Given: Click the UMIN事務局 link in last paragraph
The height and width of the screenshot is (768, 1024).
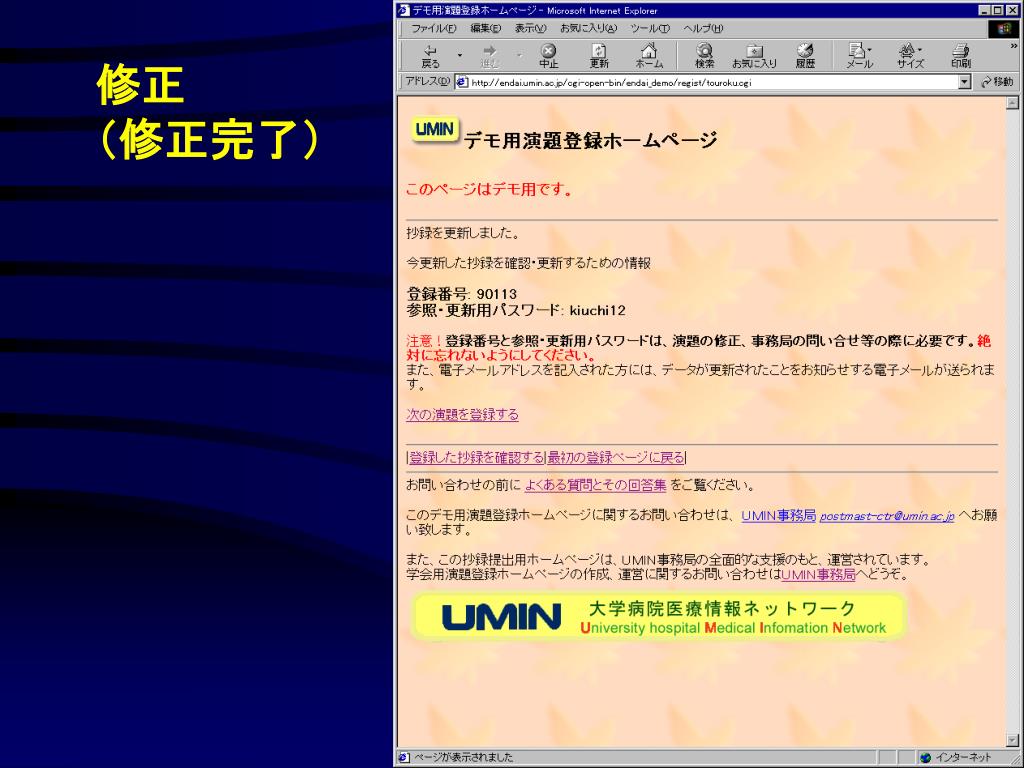Looking at the screenshot, I should click(818, 575).
